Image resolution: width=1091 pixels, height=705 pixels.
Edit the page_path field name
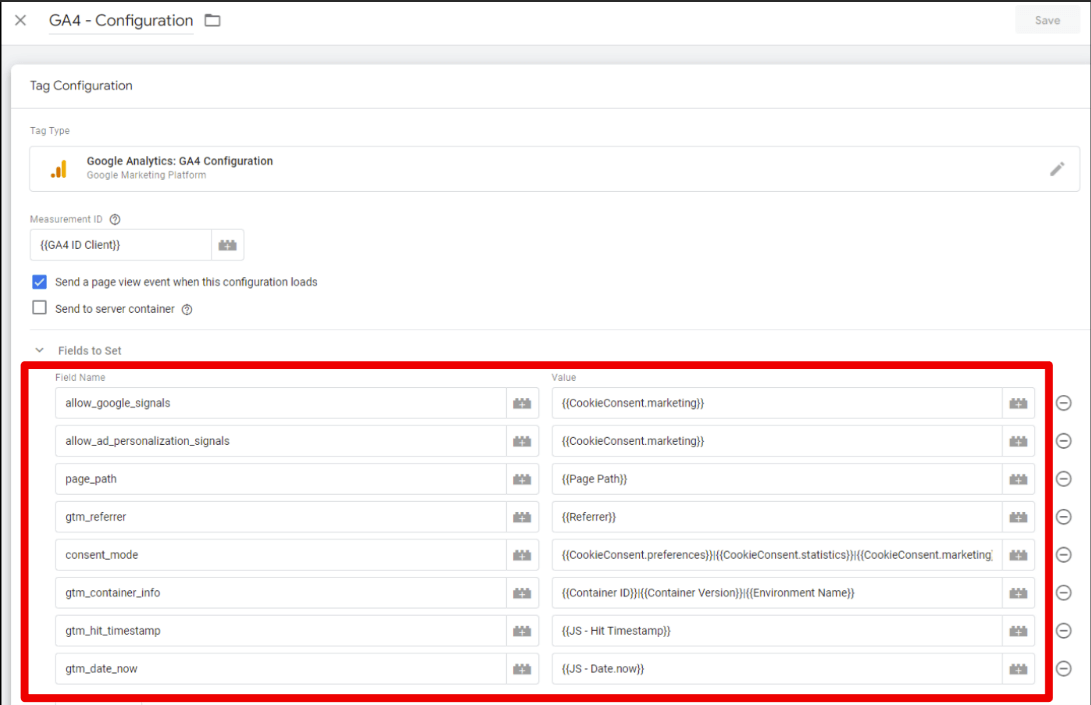click(x=280, y=479)
